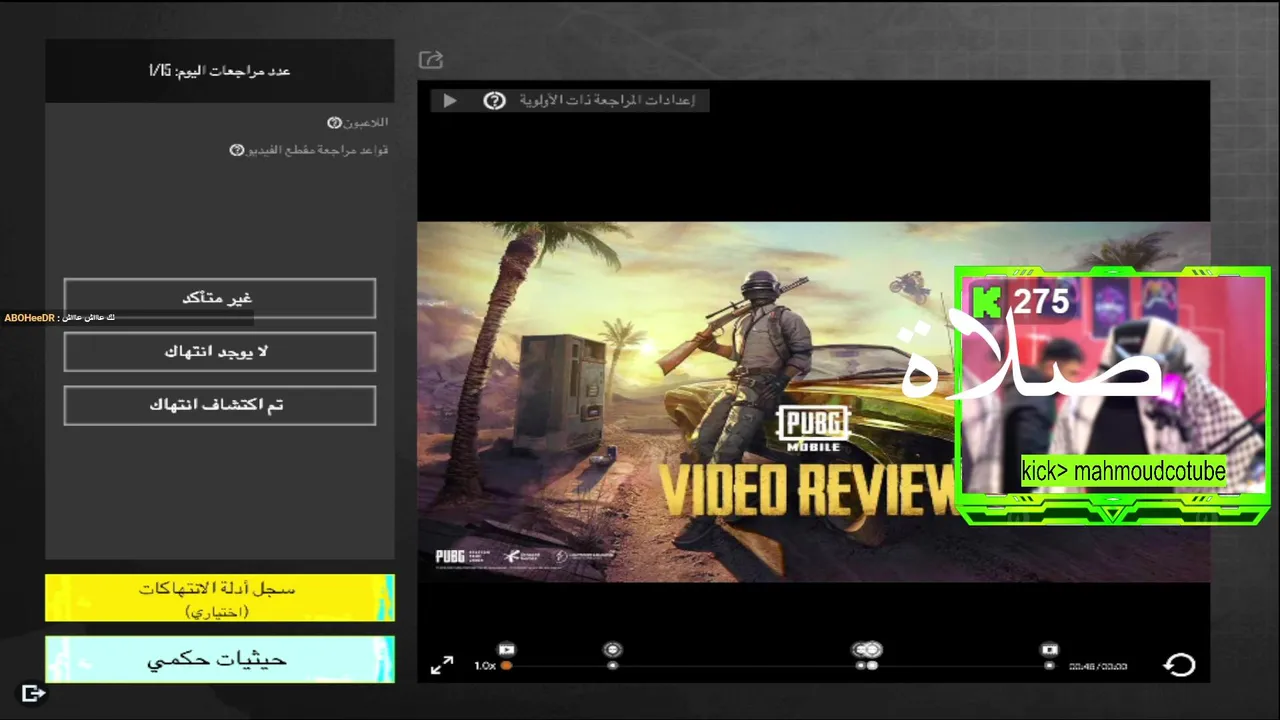Click the Kick stream overlay webcam

pos(1113,395)
